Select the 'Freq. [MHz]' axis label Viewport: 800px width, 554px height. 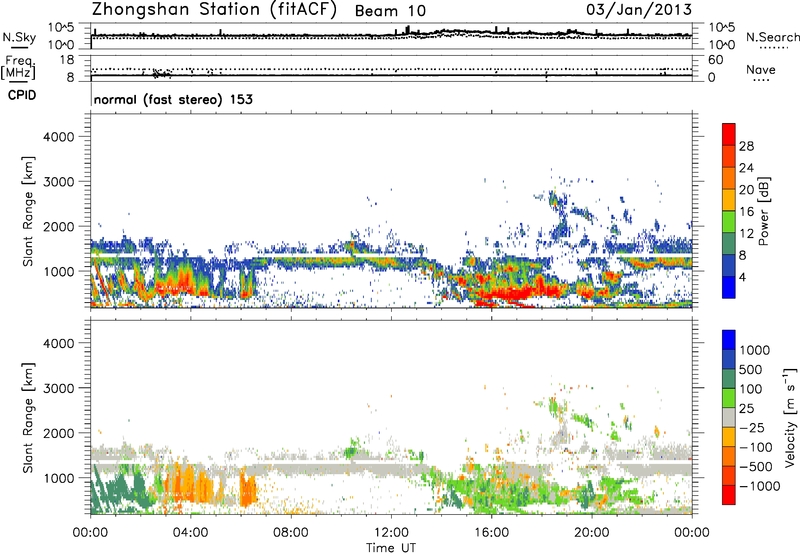click(x=18, y=67)
